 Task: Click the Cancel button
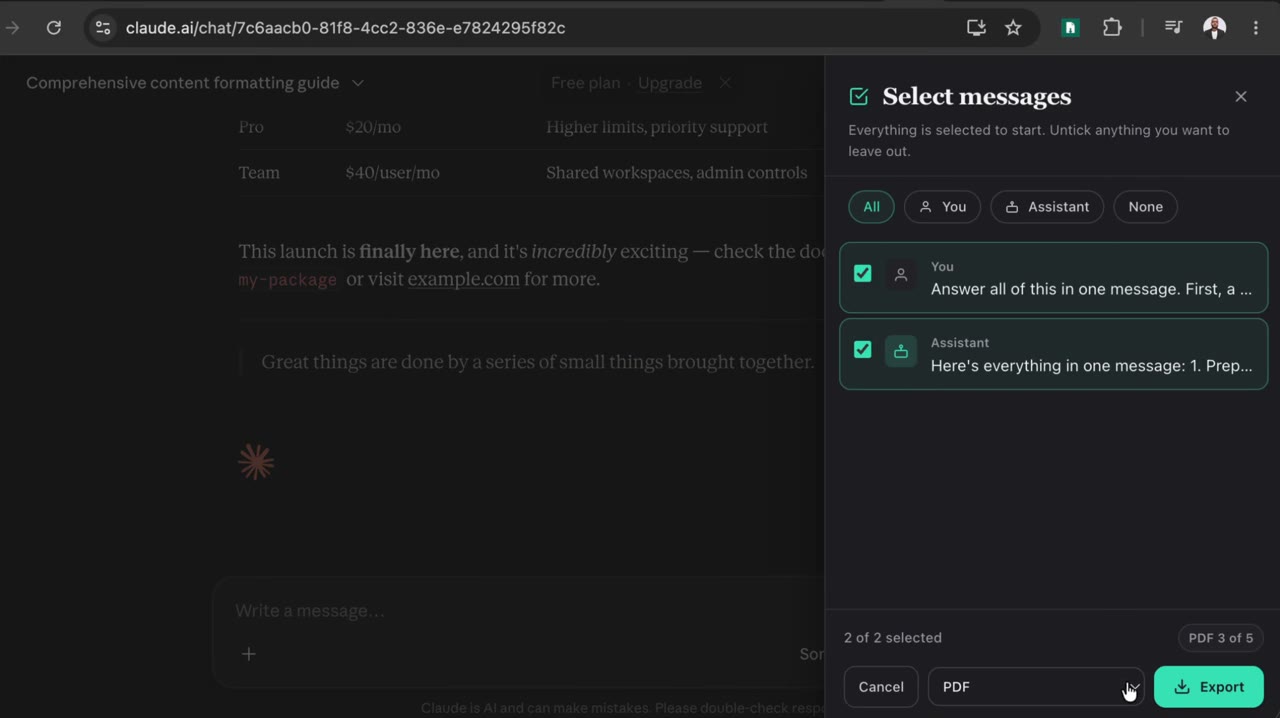point(881,687)
